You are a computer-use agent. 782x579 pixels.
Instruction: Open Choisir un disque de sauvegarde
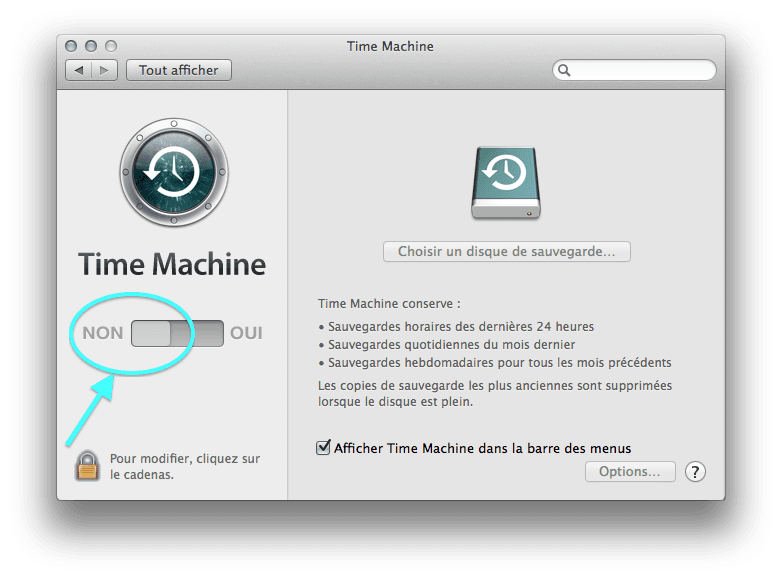(x=507, y=251)
